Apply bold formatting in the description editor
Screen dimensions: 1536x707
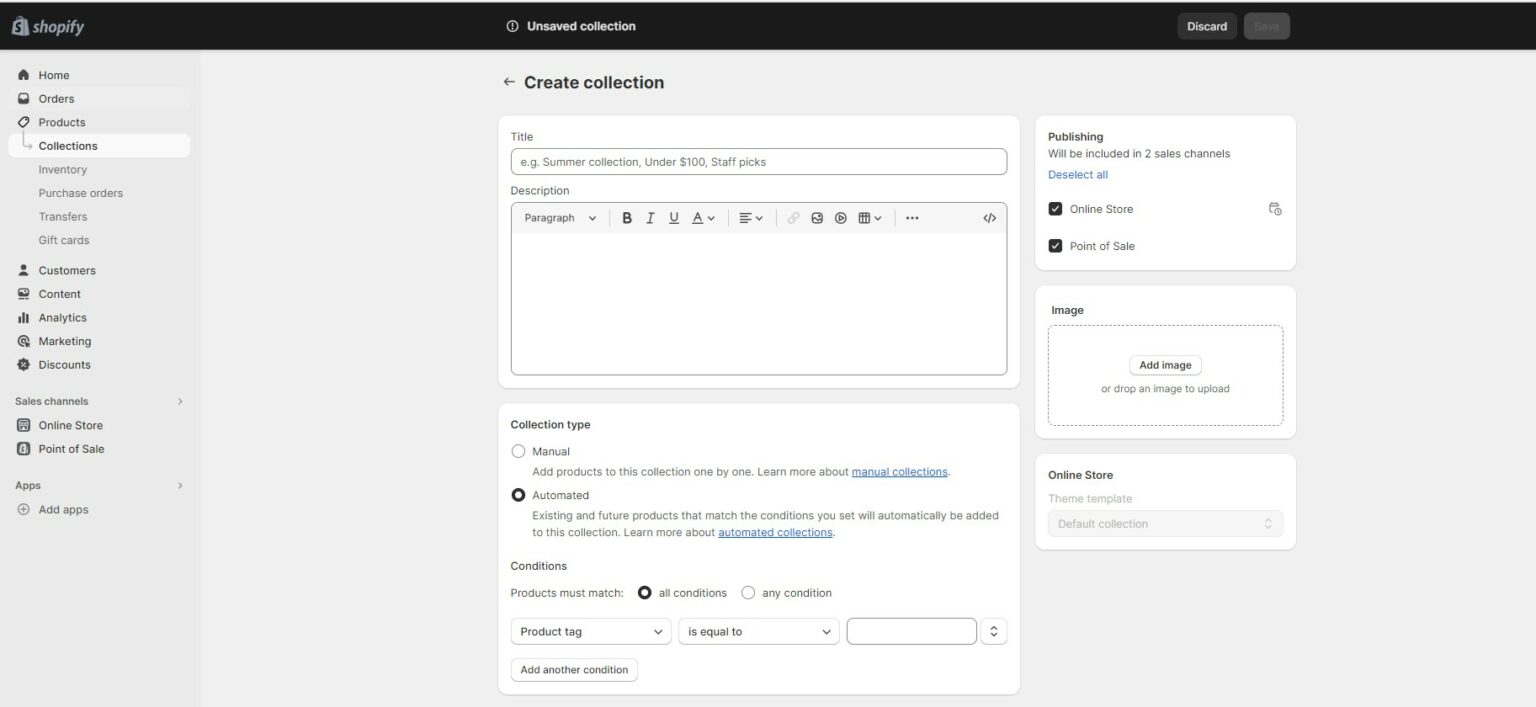point(627,217)
